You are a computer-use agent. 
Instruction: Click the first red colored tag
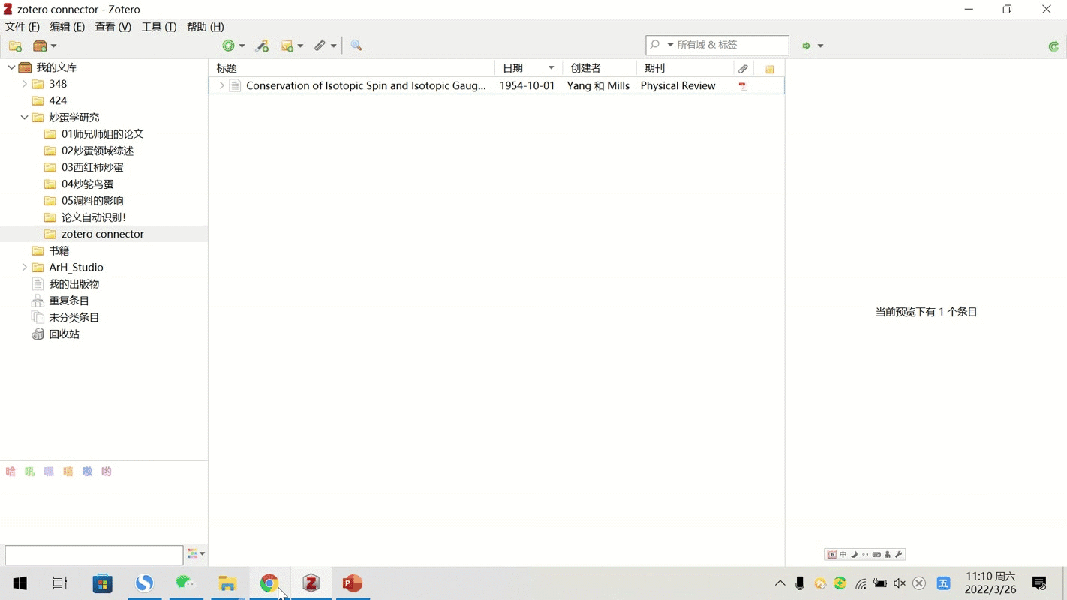pos(10,471)
